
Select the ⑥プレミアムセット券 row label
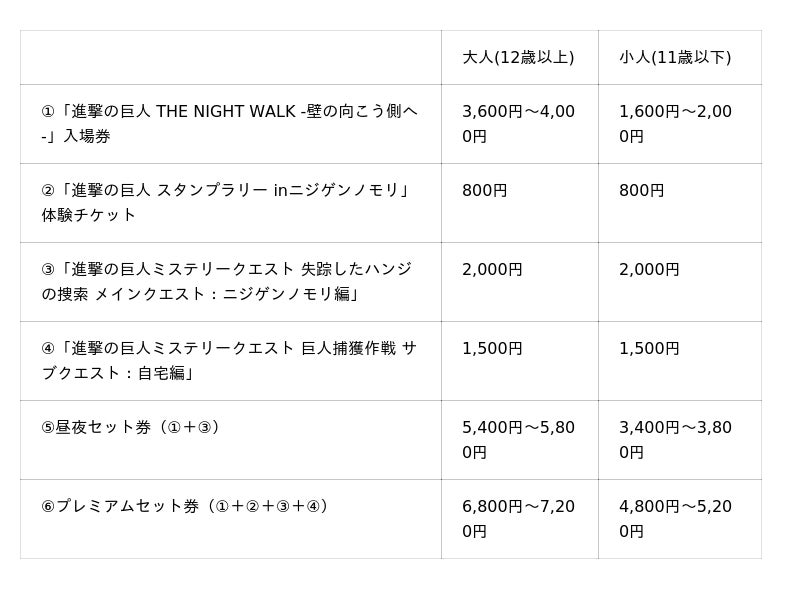pos(185,506)
